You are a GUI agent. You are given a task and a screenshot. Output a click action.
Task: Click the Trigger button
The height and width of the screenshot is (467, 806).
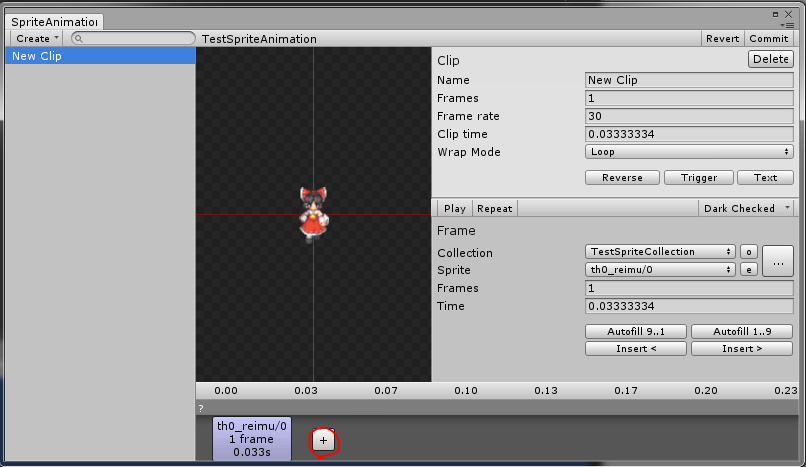pos(699,178)
